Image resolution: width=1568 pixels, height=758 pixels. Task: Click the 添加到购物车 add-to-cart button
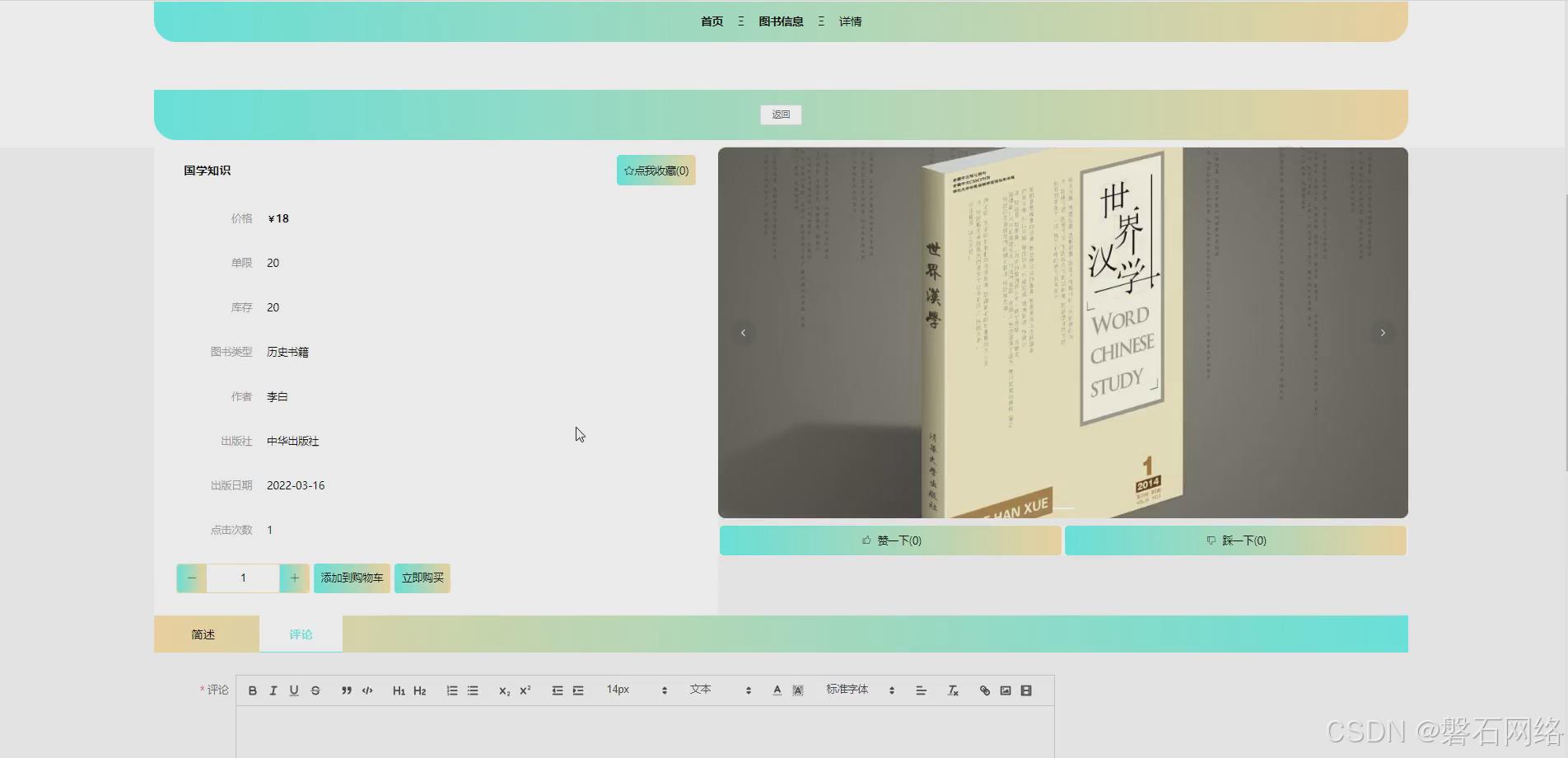[x=352, y=578]
